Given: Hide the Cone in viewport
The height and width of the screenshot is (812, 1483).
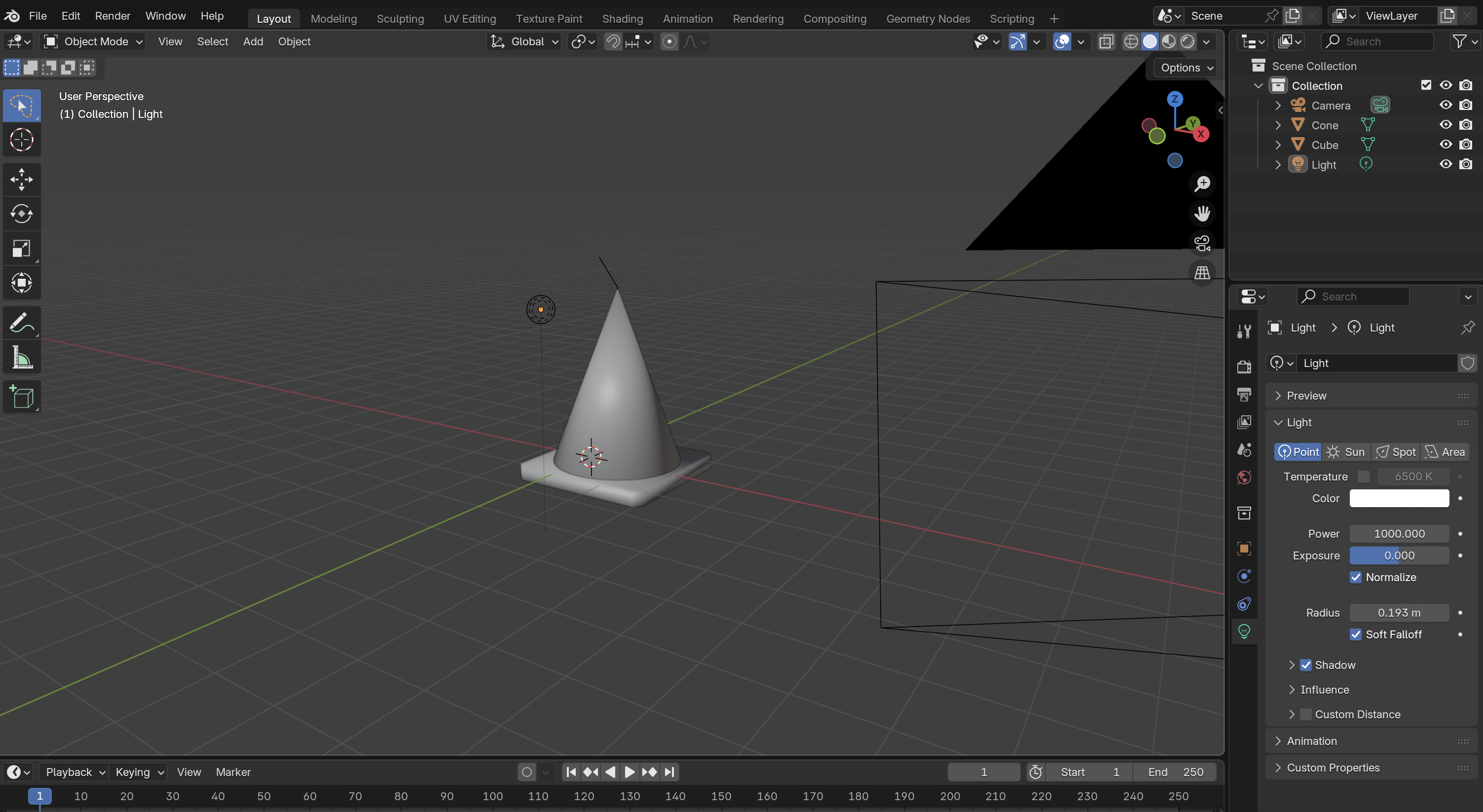Looking at the screenshot, I should (1445, 125).
